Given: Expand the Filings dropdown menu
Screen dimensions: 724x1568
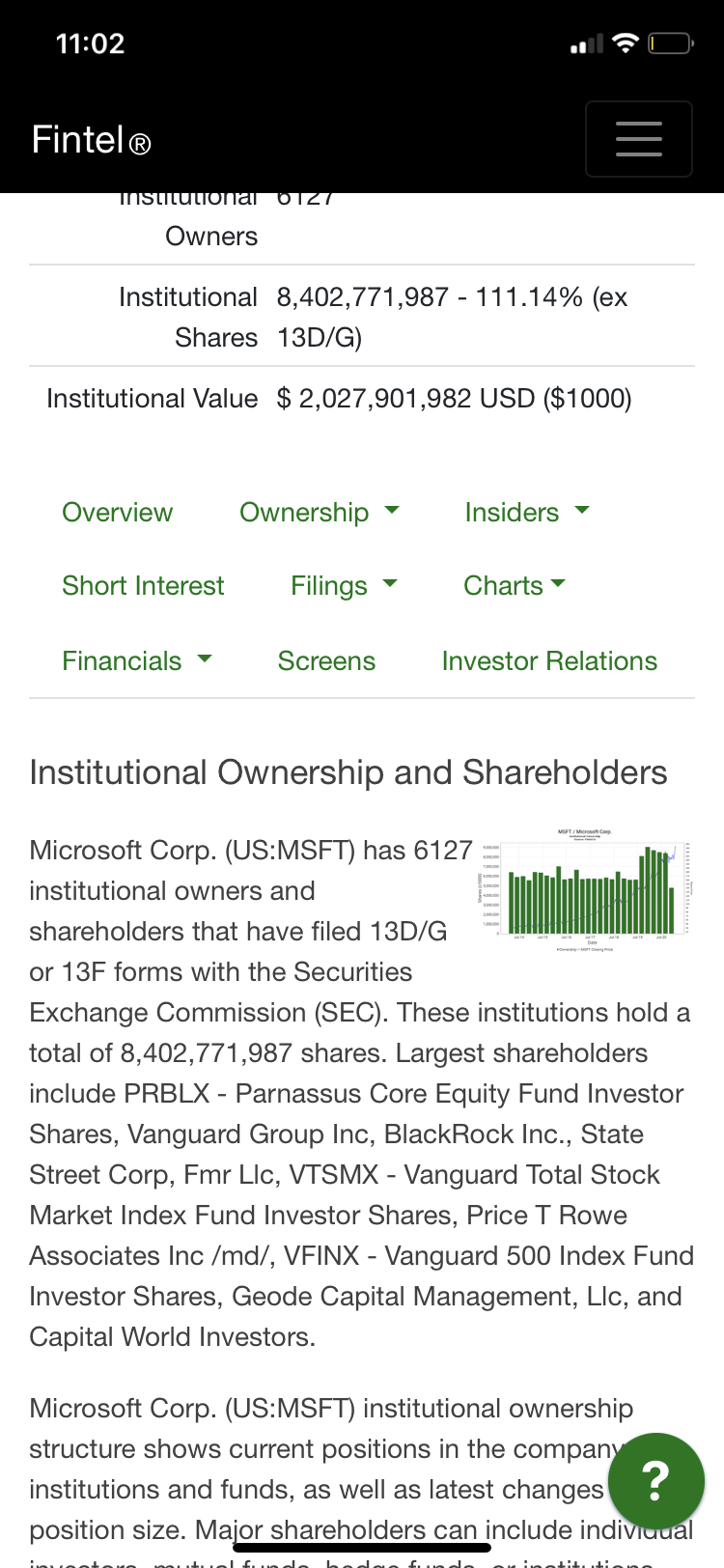Looking at the screenshot, I should coord(344,586).
